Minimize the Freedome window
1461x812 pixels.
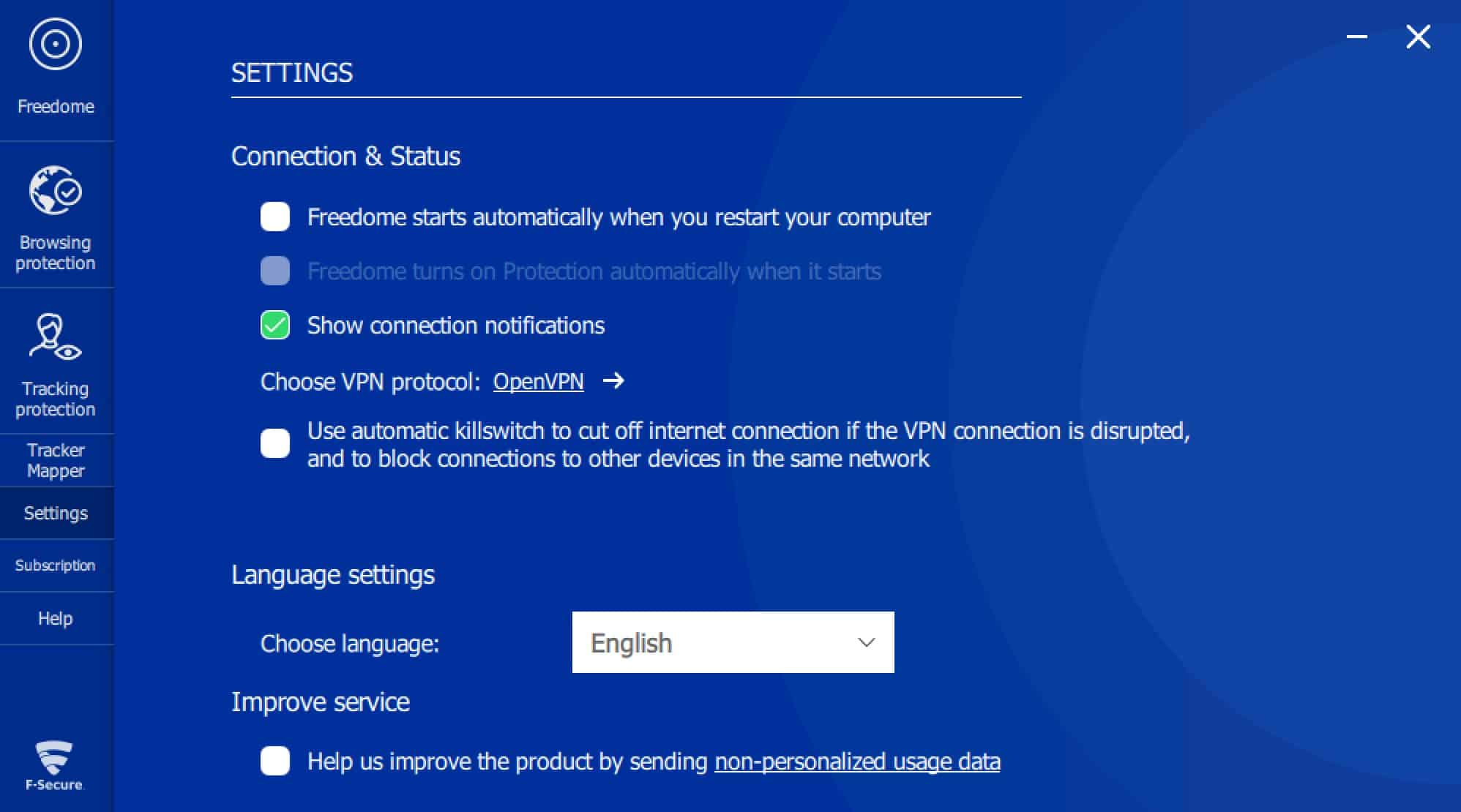tap(1357, 37)
